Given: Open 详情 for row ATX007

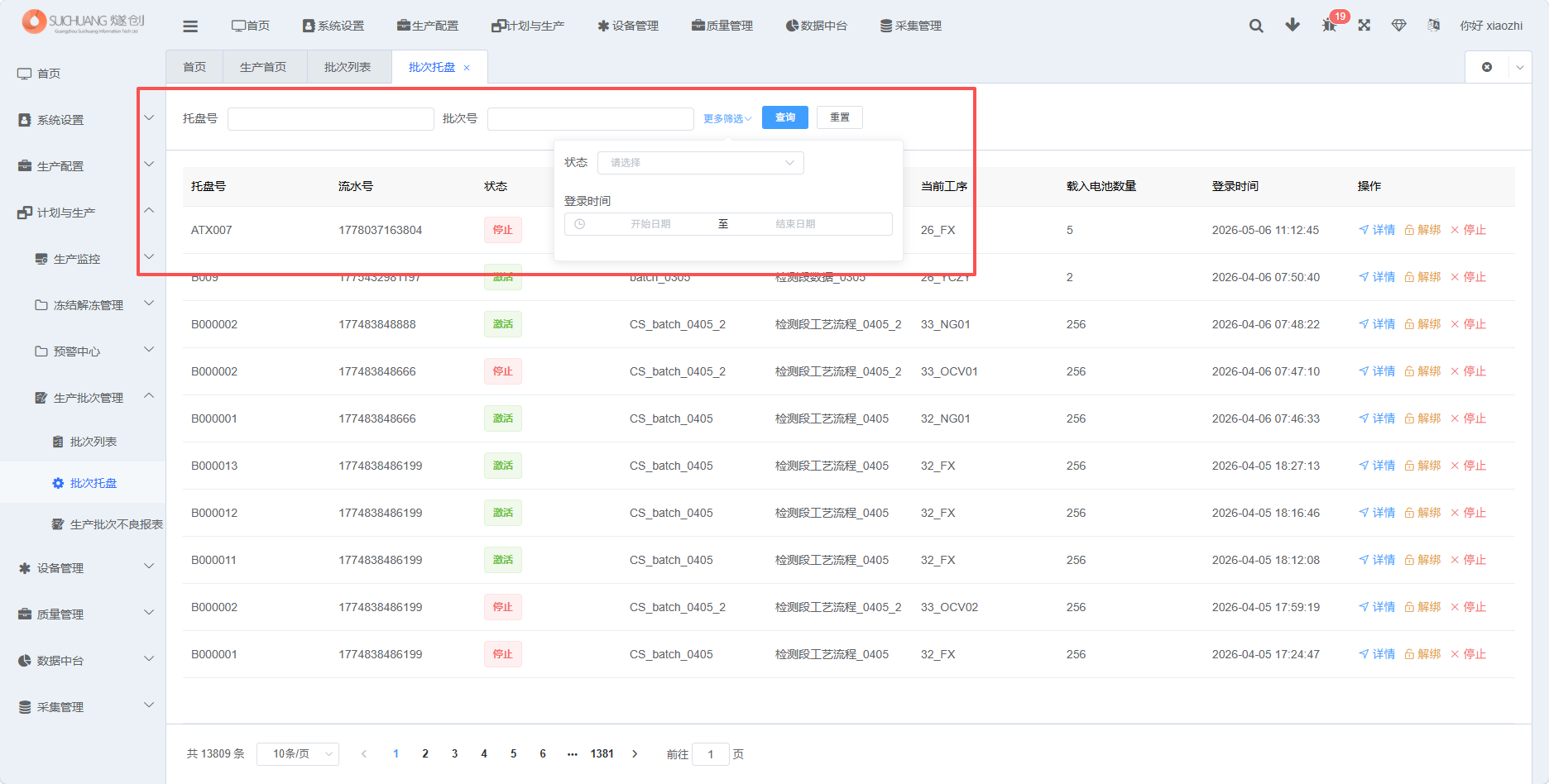Looking at the screenshot, I should 1377,230.
